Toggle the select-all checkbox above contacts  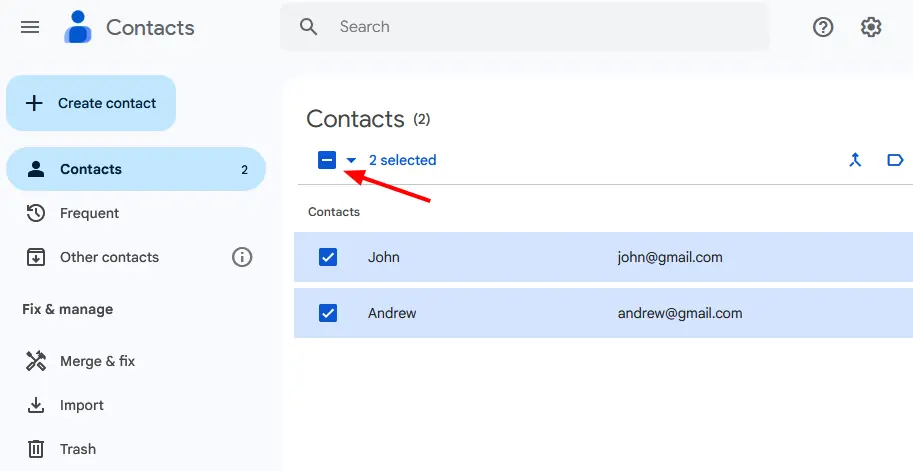[x=327, y=160]
